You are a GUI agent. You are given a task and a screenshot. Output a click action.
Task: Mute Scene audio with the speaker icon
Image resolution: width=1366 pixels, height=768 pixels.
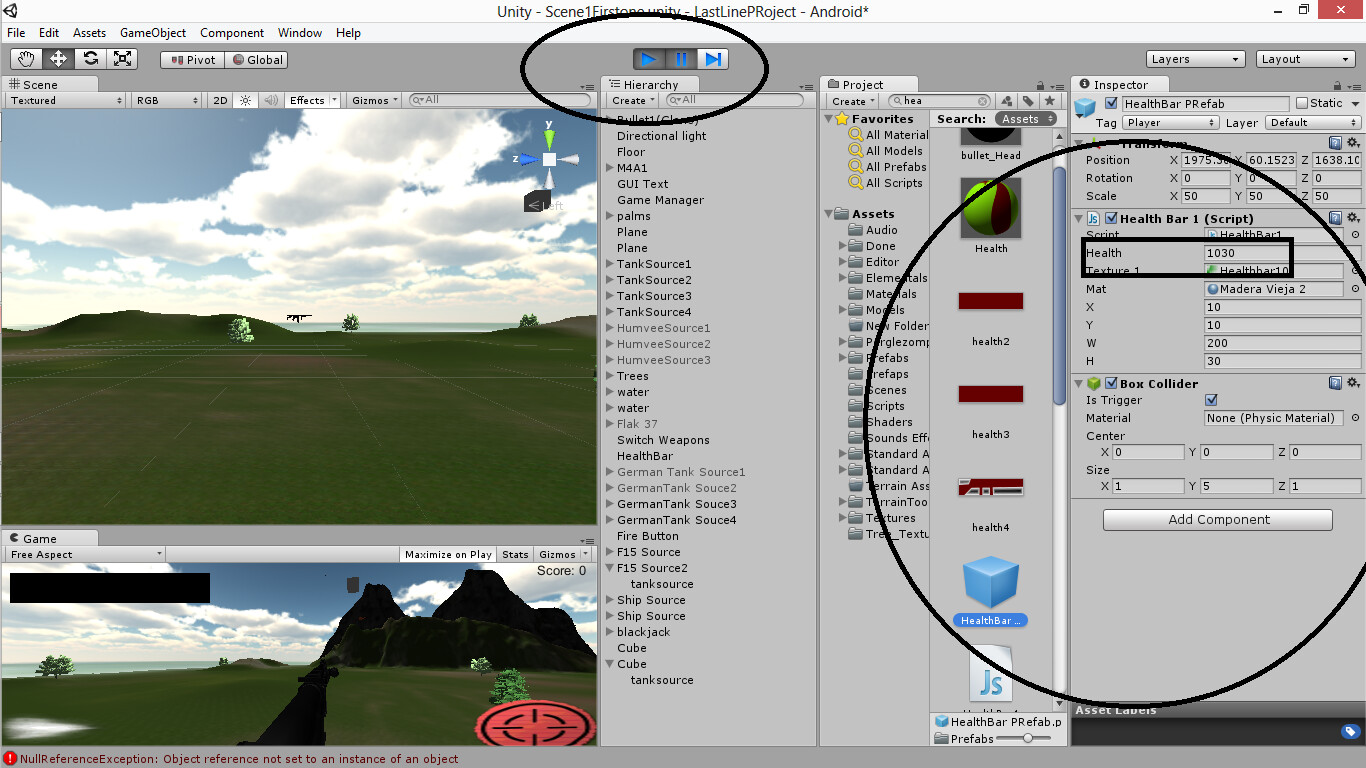[x=270, y=100]
